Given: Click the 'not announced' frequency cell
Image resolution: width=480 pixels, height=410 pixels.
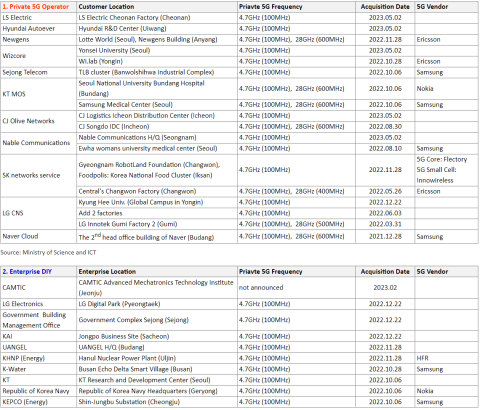Looking at the screenshot, I should click(296, 288).
